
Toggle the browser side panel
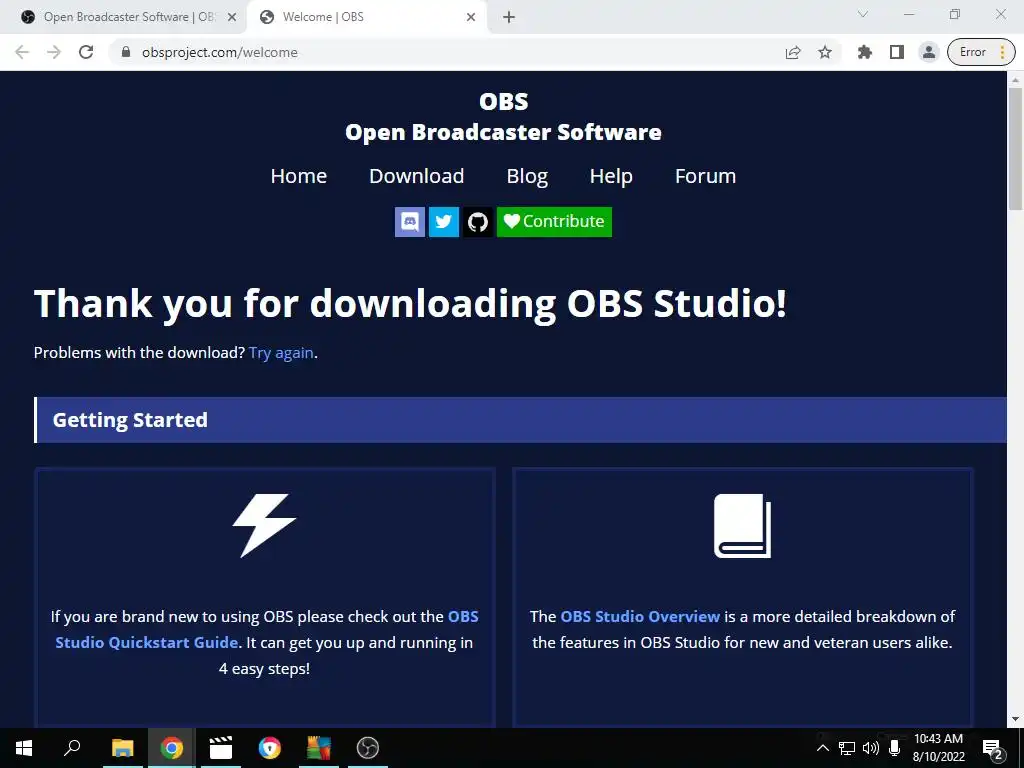[x=897, y=52]
